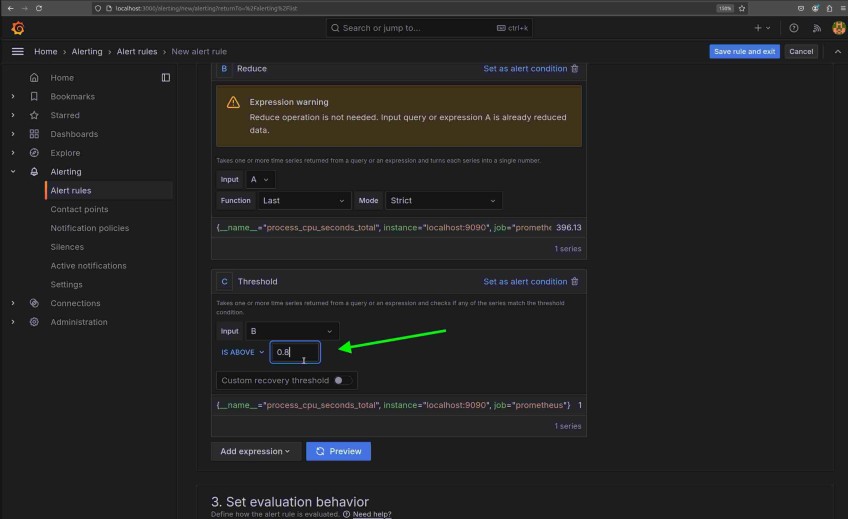Delete the Reduce expression with trash icon
The width and height of the screenshot is (848, 519).
(574, 69)
